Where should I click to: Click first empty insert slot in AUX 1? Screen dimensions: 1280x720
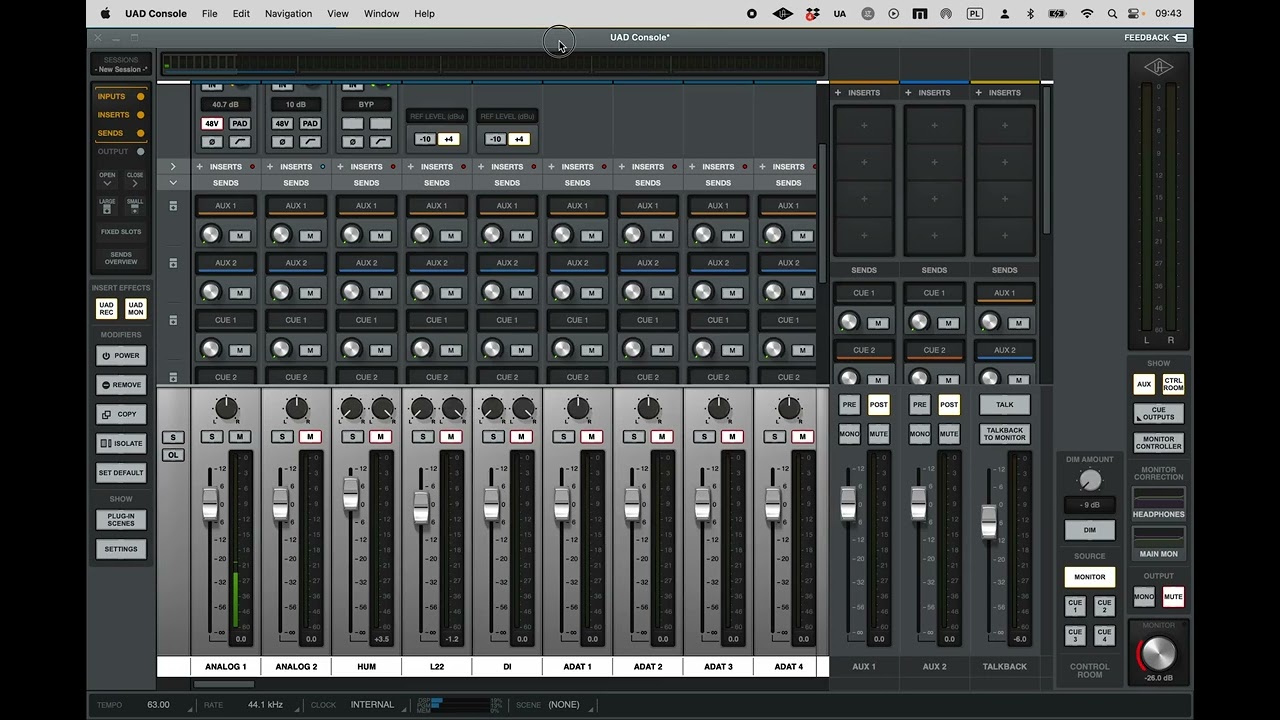tap(864, 126)
